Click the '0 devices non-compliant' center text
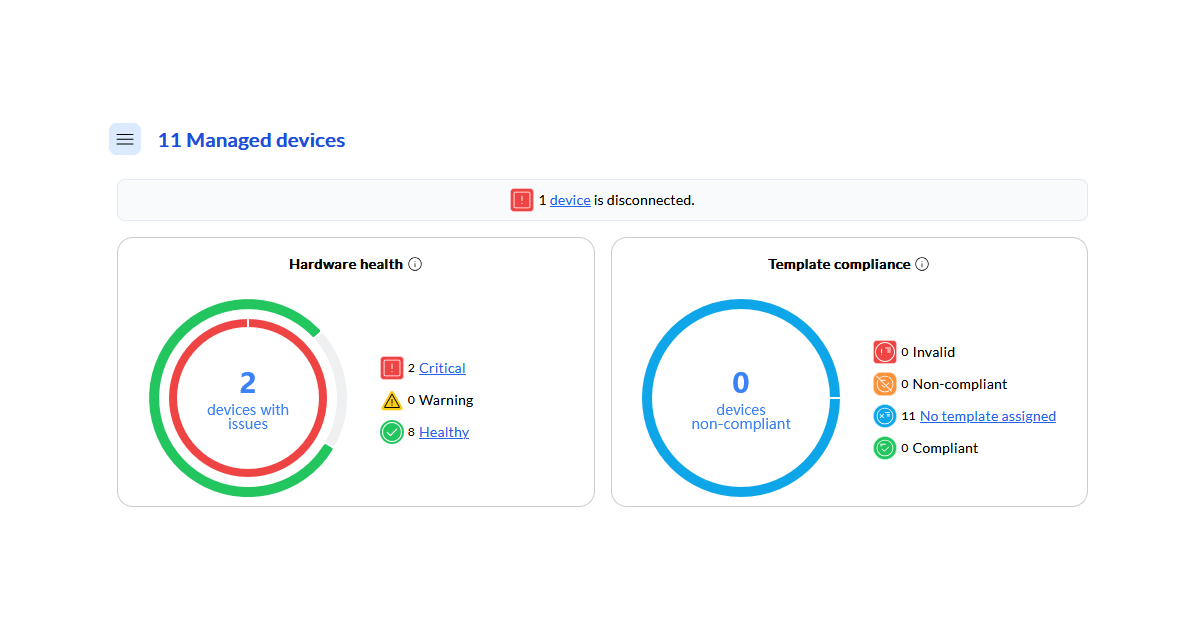The width and height of the screenshot is (1200, 628). point(741,399)
